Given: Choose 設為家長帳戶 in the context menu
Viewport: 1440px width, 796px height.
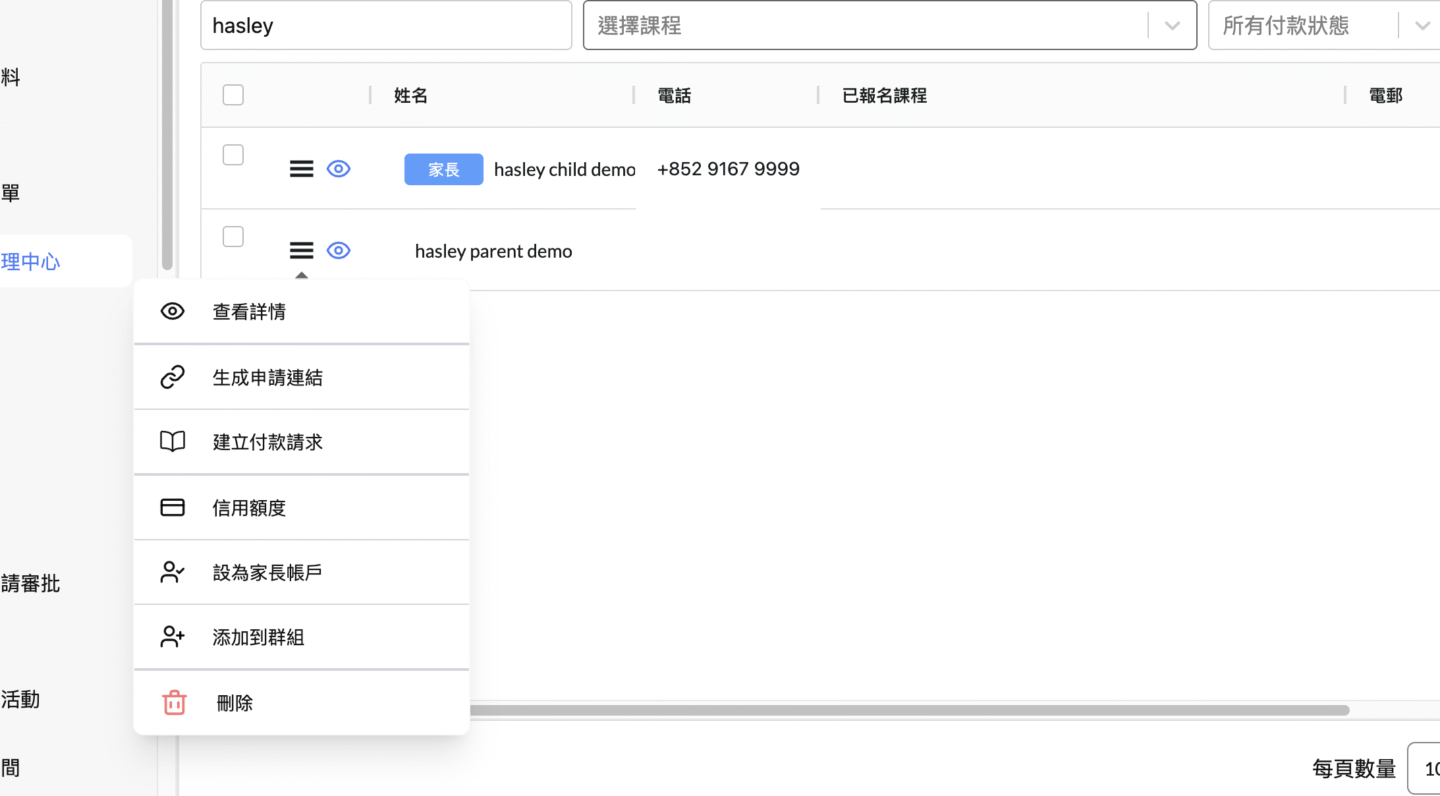Looking at the screenshot, I should click(267, 573).
